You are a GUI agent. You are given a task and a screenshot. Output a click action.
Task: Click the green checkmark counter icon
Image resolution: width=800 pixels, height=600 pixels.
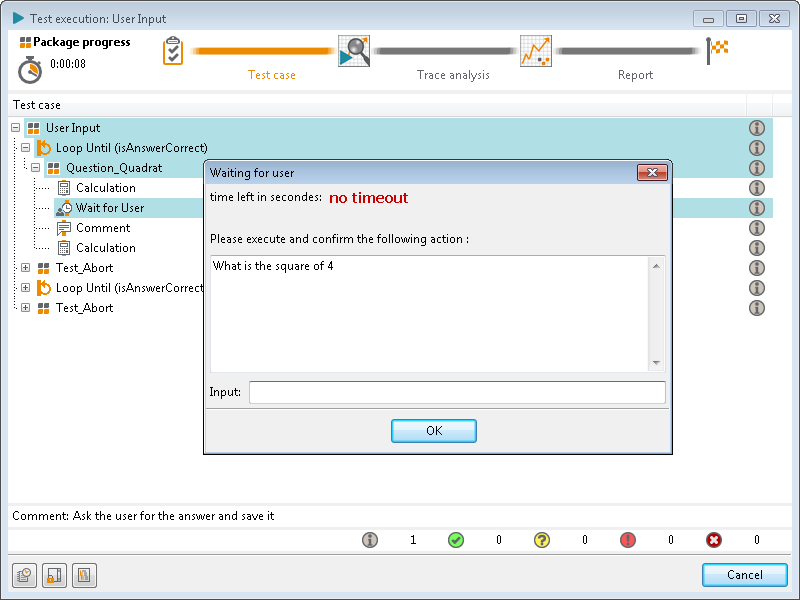pyautogui.click(x=456, y=540)
